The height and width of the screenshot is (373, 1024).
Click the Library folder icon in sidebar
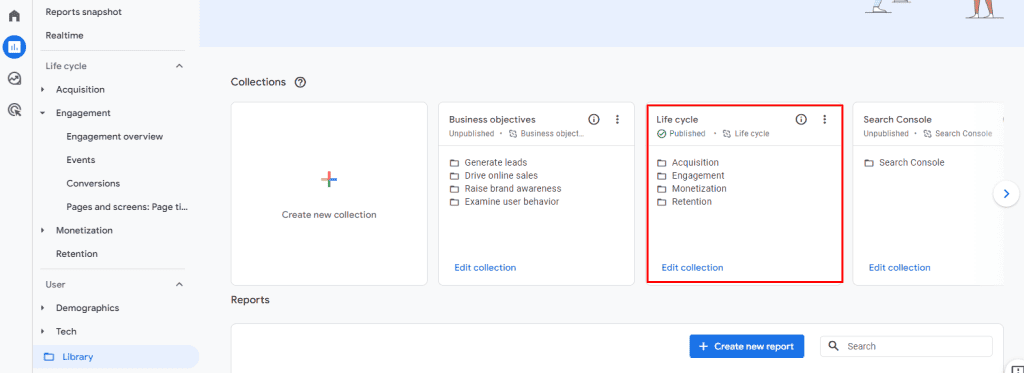point(49,357)
